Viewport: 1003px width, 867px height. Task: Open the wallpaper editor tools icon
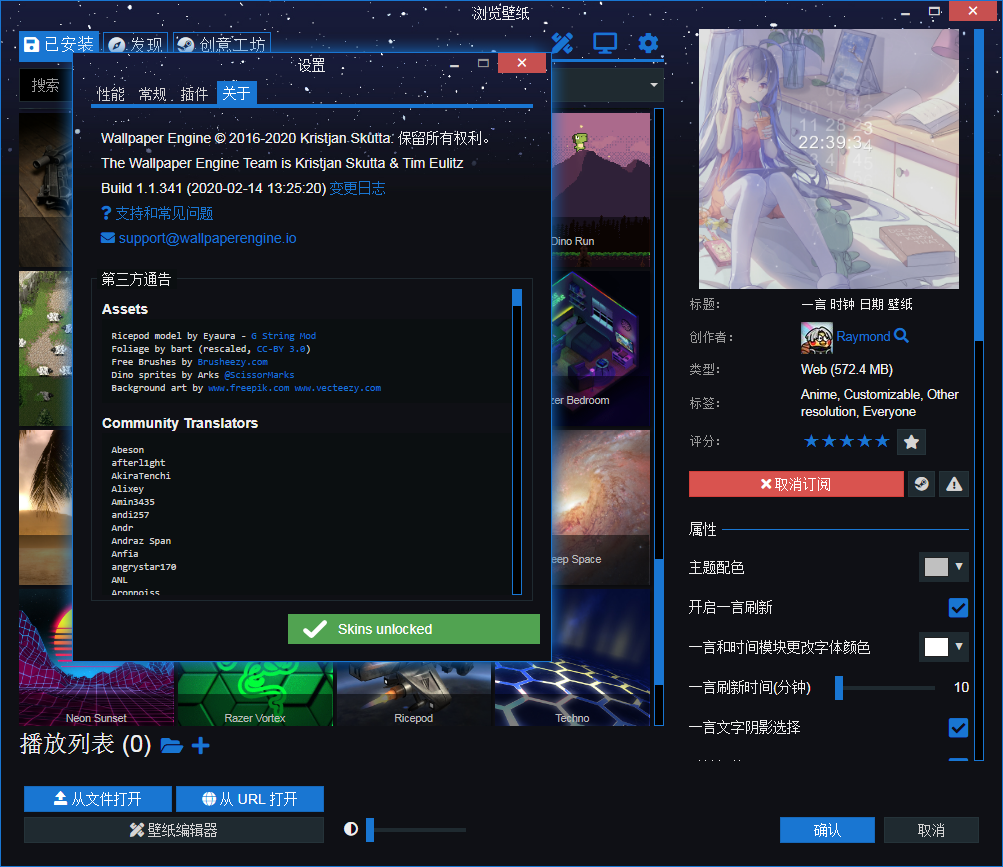561,43
